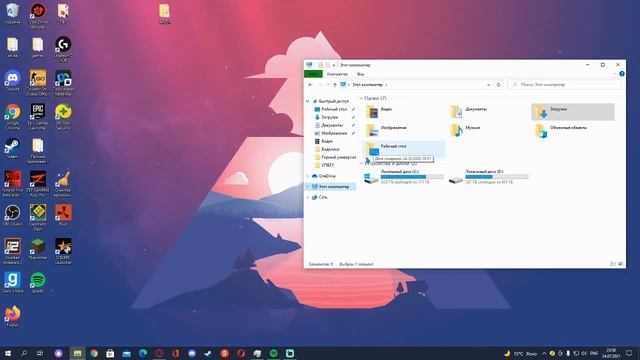Open Task View on taskbar

(x=40, y=353)
